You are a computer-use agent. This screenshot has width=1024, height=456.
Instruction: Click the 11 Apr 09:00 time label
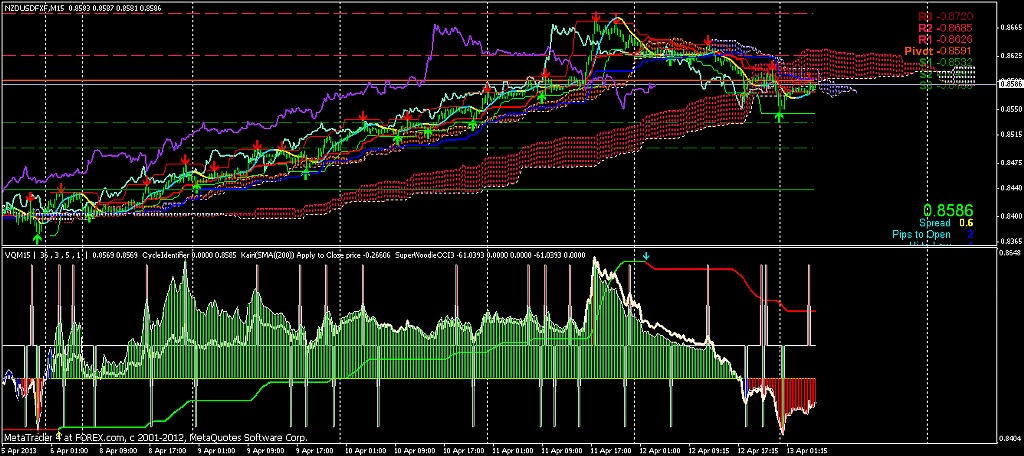(x=560, y=451)
